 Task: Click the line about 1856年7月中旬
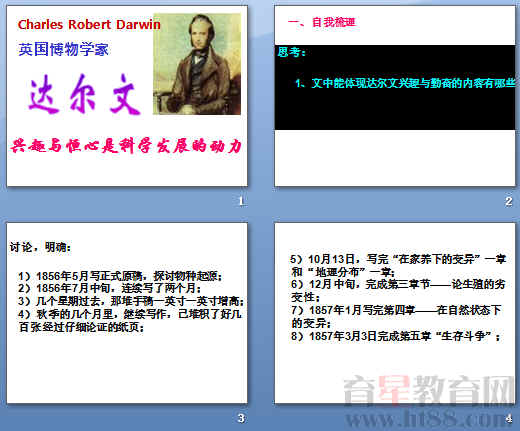click(110, 288)
